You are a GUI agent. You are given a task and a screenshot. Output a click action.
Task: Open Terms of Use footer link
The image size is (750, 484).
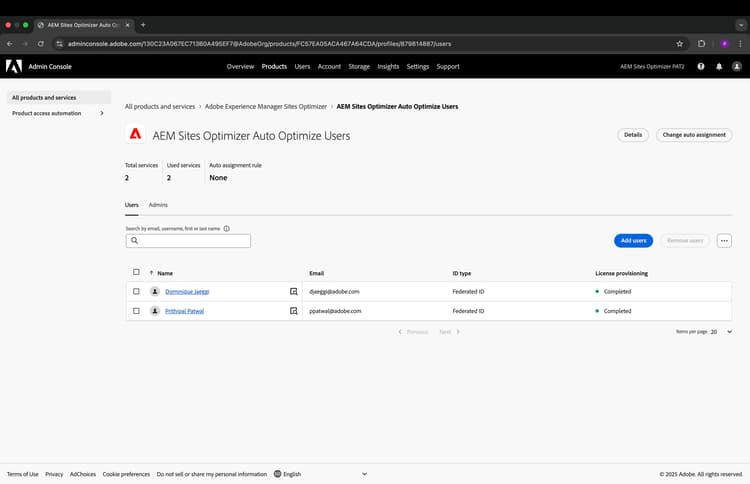[x=22, y=474]
